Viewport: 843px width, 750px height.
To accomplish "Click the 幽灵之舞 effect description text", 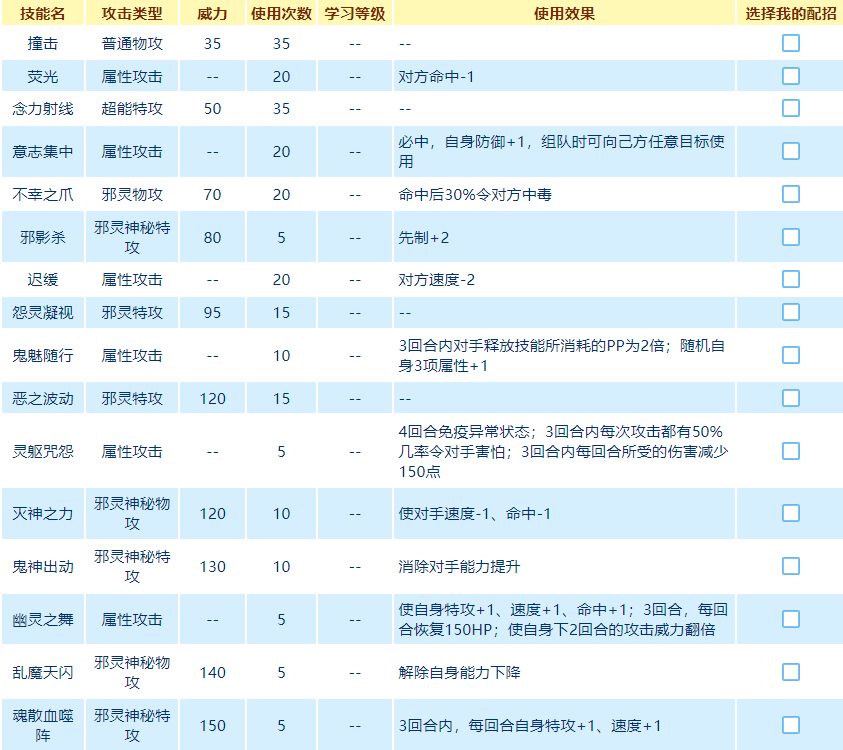I will [x=563, y=619].
